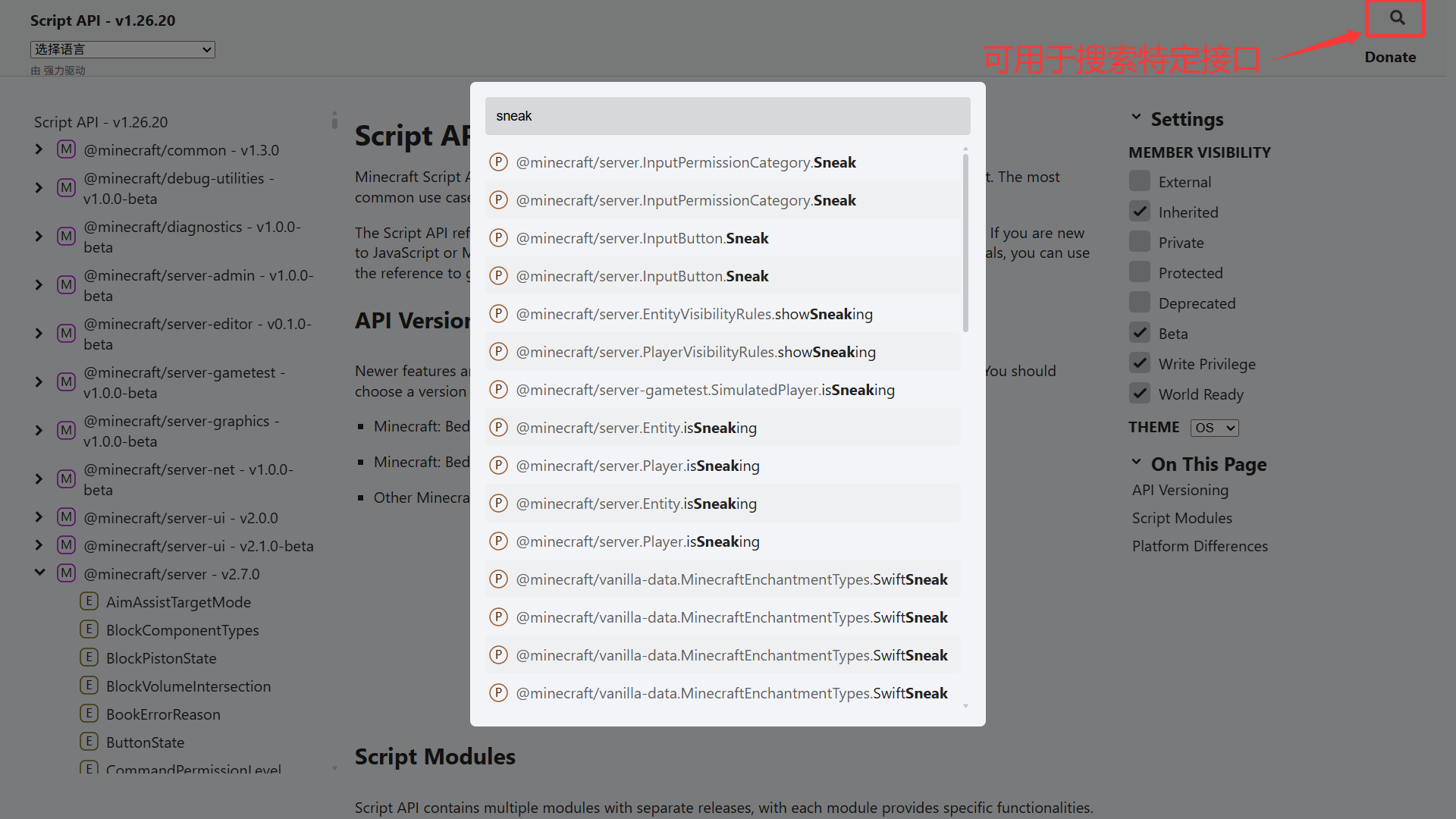This screenshot has height=819, width=1456.
Task: Click property icon beside EntityVisibilityRules.showSneaking result
Action: pyautogui.click(x=498, y=313)
